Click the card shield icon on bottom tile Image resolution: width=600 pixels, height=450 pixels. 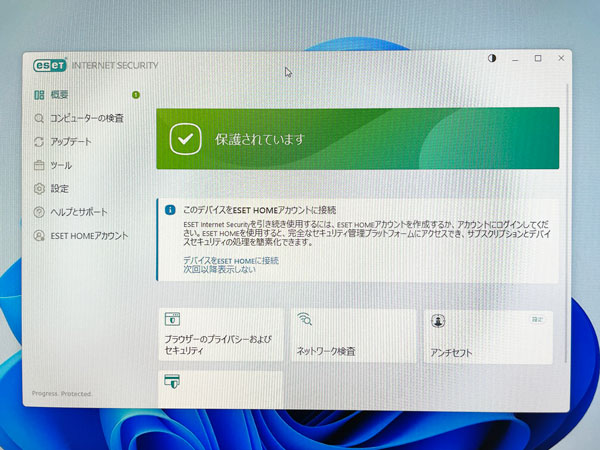point(172,381)
